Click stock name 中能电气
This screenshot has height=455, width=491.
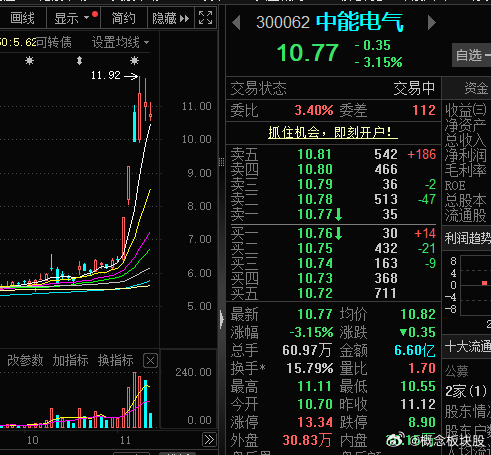pyautogui.click(x=360, y=22)
